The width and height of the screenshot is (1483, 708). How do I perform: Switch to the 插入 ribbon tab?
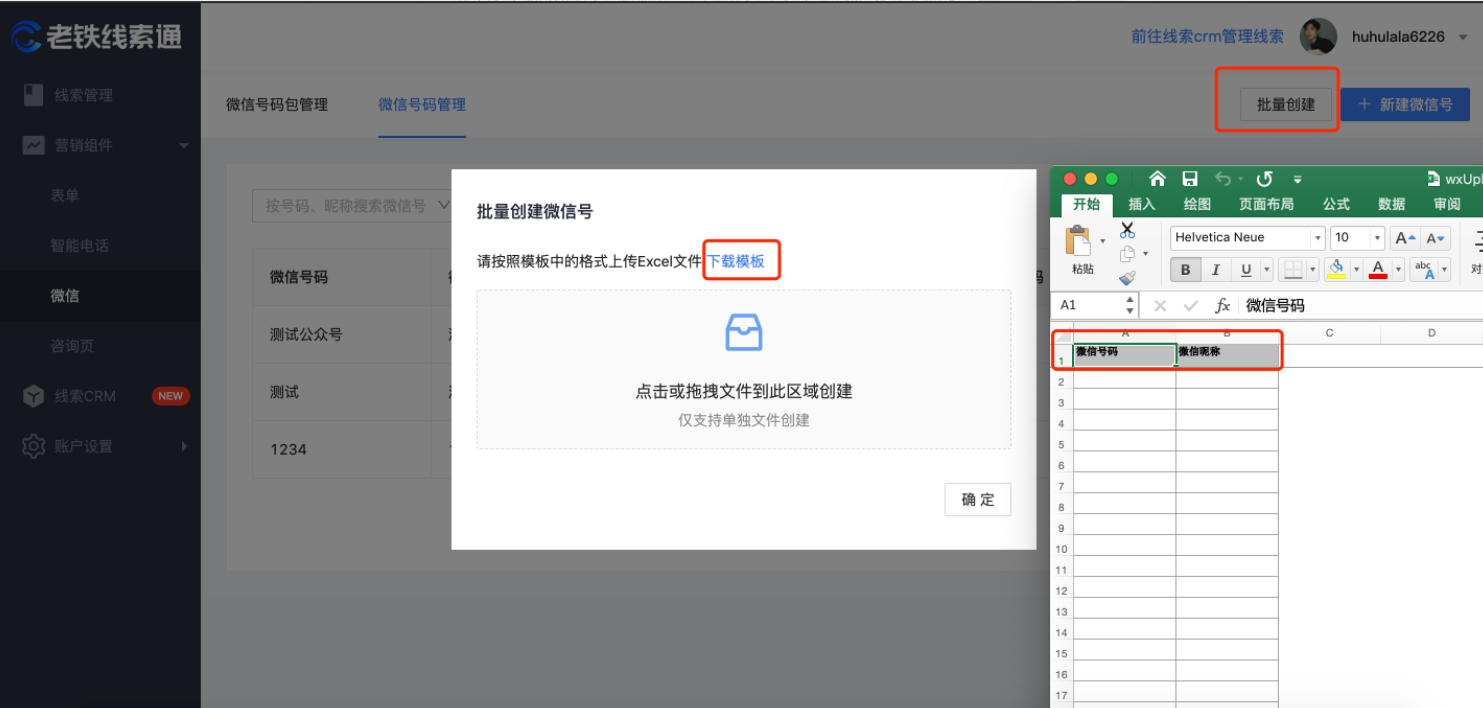(1141, 202)
